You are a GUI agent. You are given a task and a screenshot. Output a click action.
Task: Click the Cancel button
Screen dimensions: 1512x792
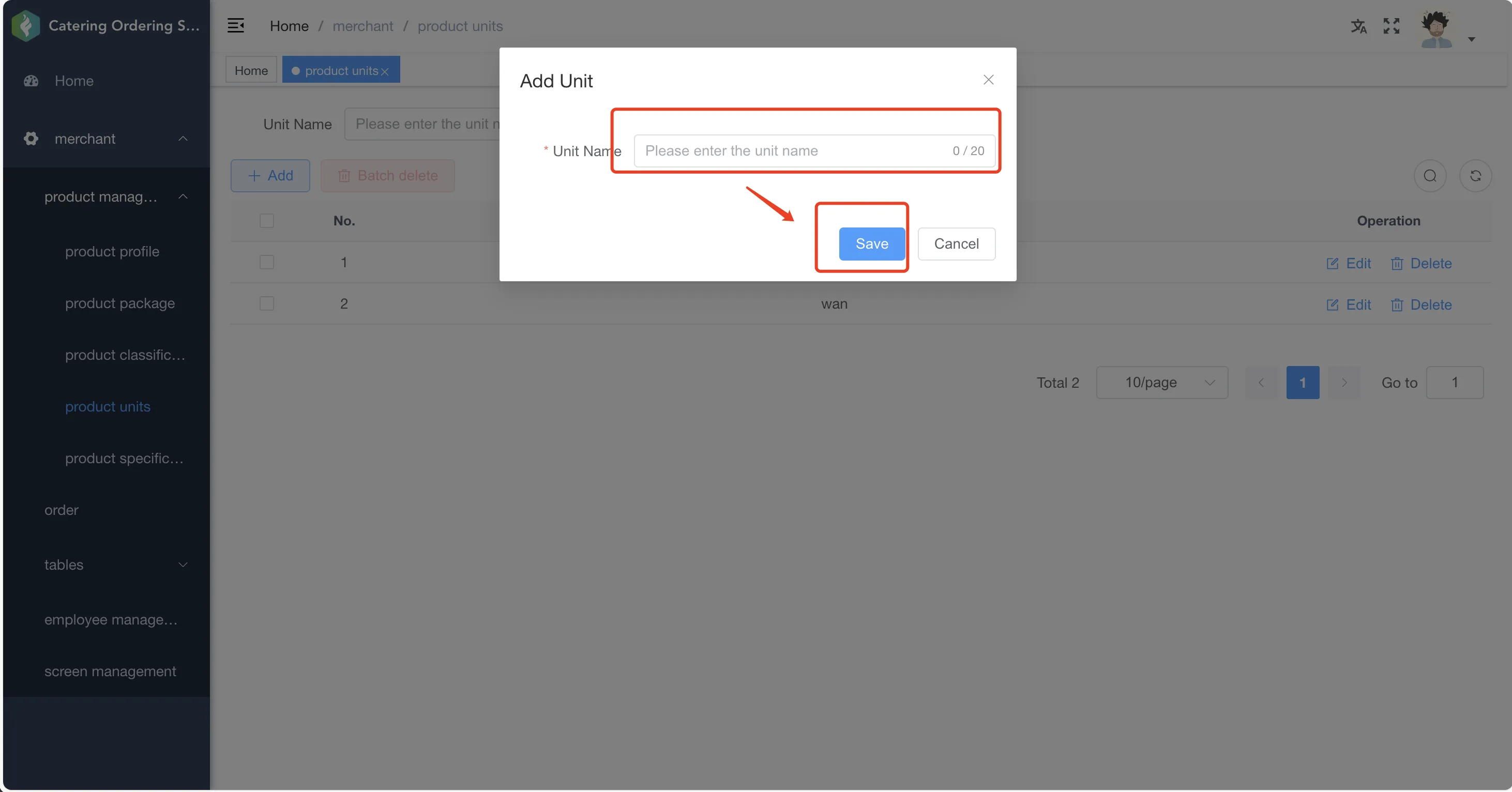tap(956, 243)
